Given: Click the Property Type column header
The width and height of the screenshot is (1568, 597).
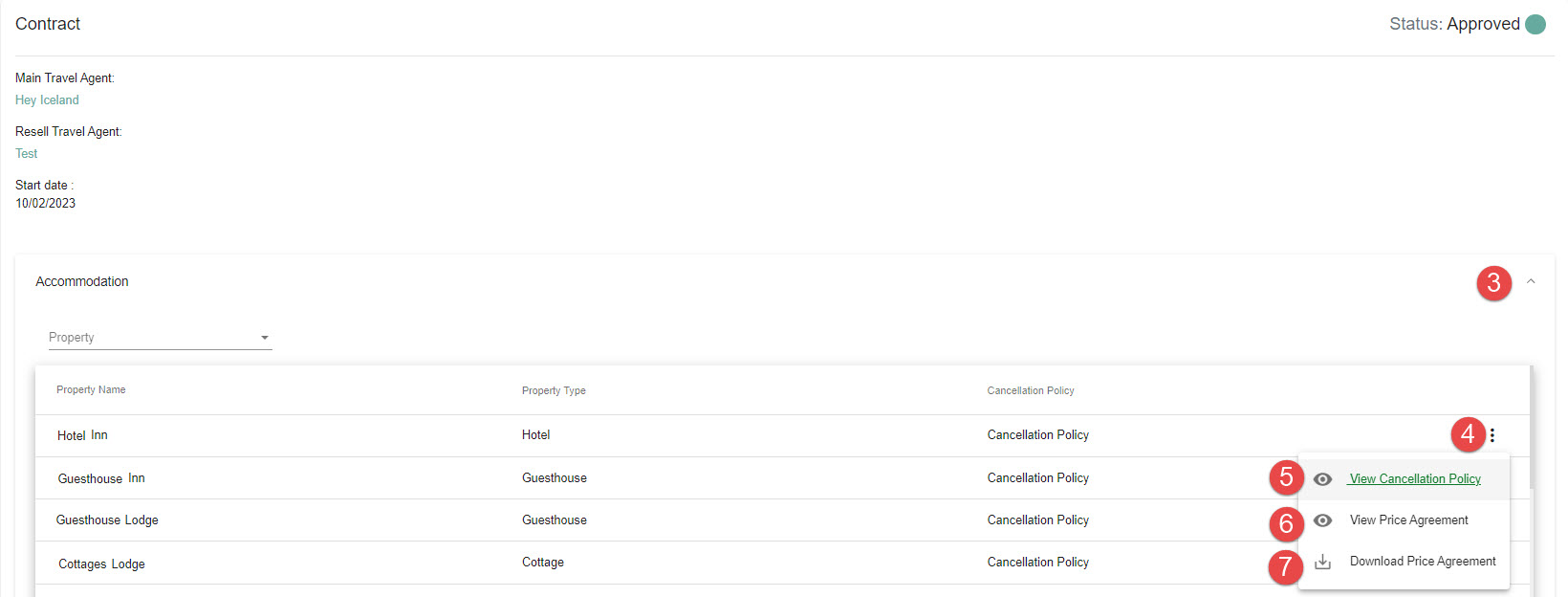Looking at the screenshot, I should pos(554,390).
